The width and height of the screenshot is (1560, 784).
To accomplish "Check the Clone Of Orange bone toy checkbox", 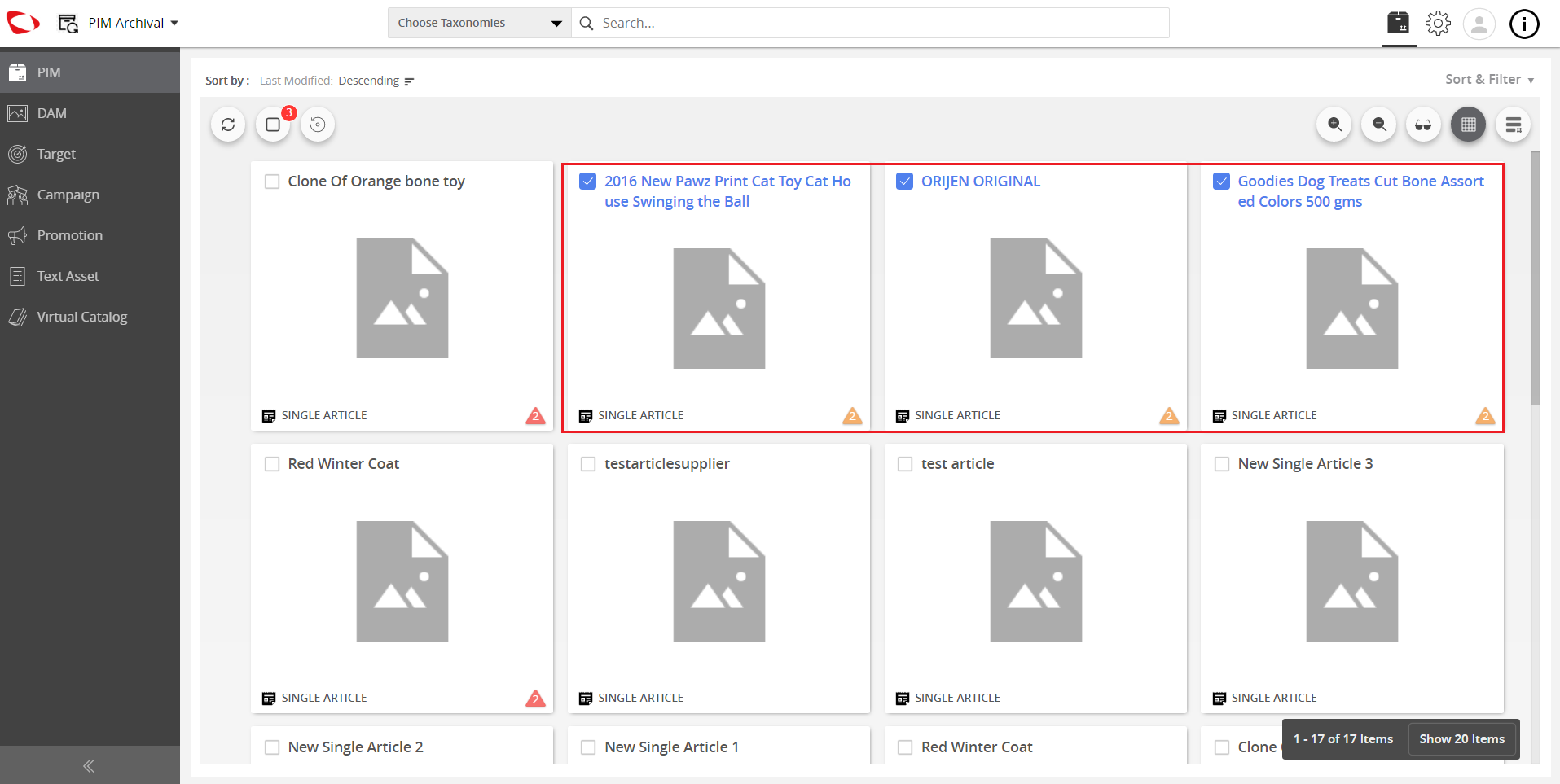I will click(x=272, y=182).
